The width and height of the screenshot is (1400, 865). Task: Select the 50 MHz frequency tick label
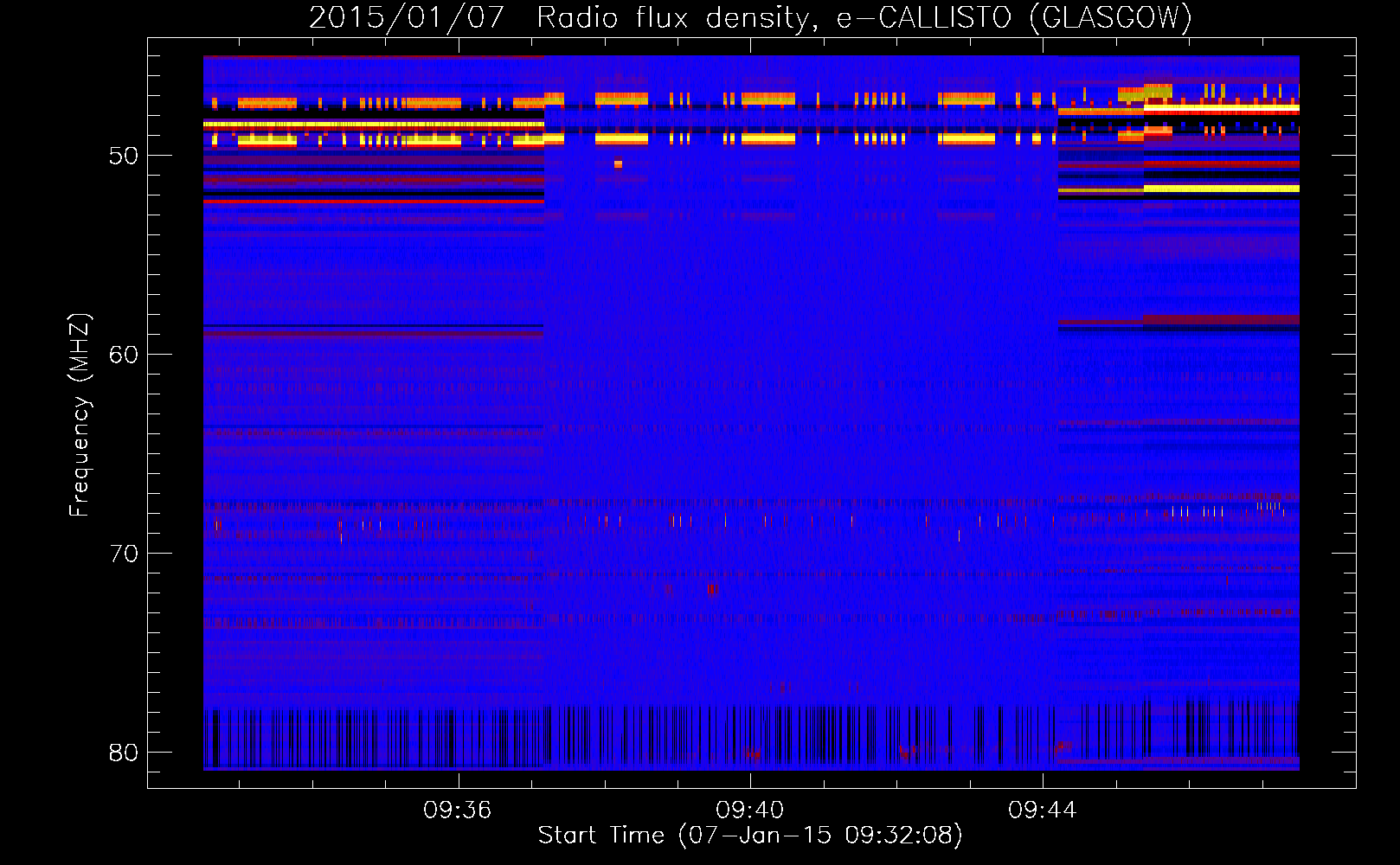(124, 156)
